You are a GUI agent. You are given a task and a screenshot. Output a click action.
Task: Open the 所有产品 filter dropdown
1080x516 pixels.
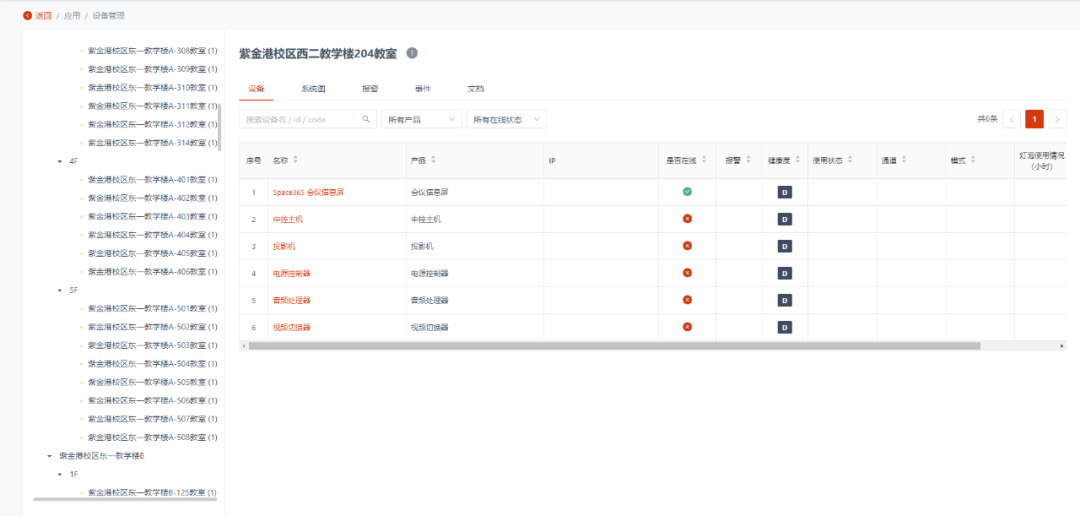click(421, 119)
